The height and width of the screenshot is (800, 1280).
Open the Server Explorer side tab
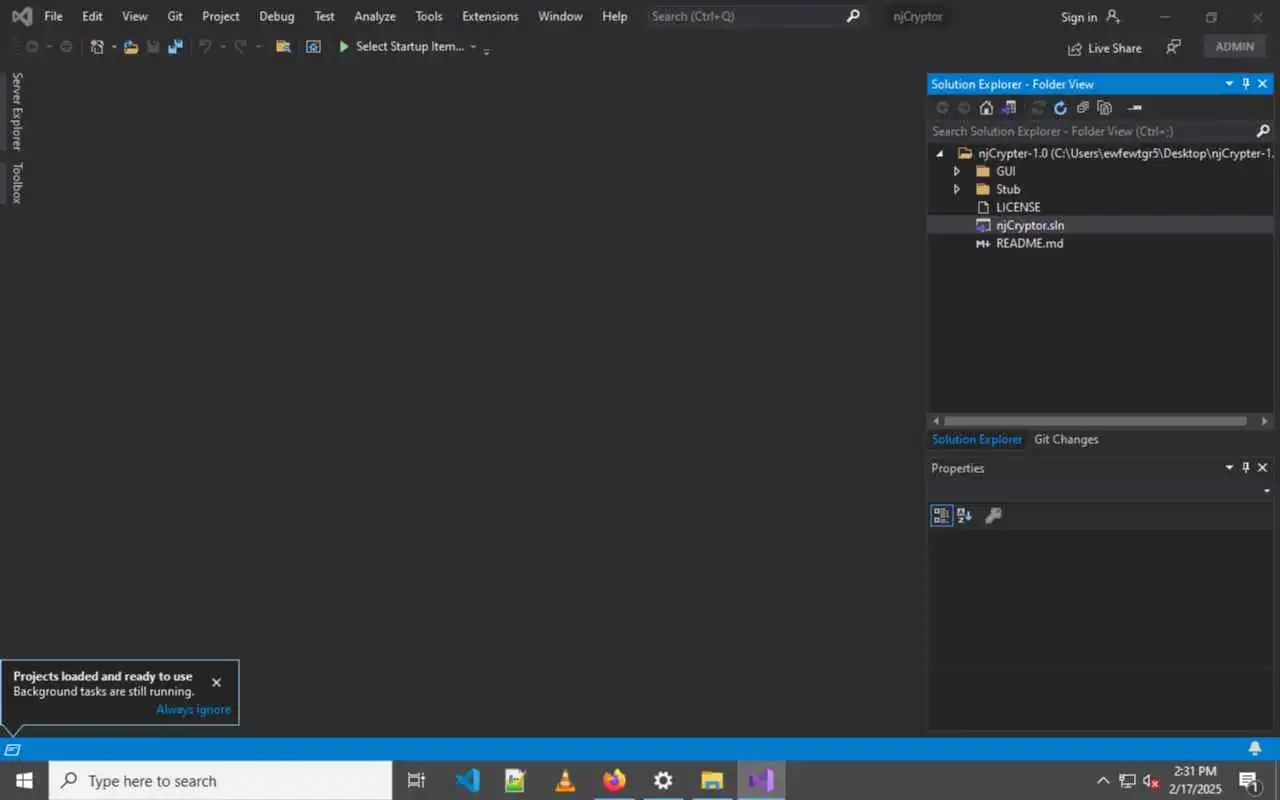(x=16, y=111)
